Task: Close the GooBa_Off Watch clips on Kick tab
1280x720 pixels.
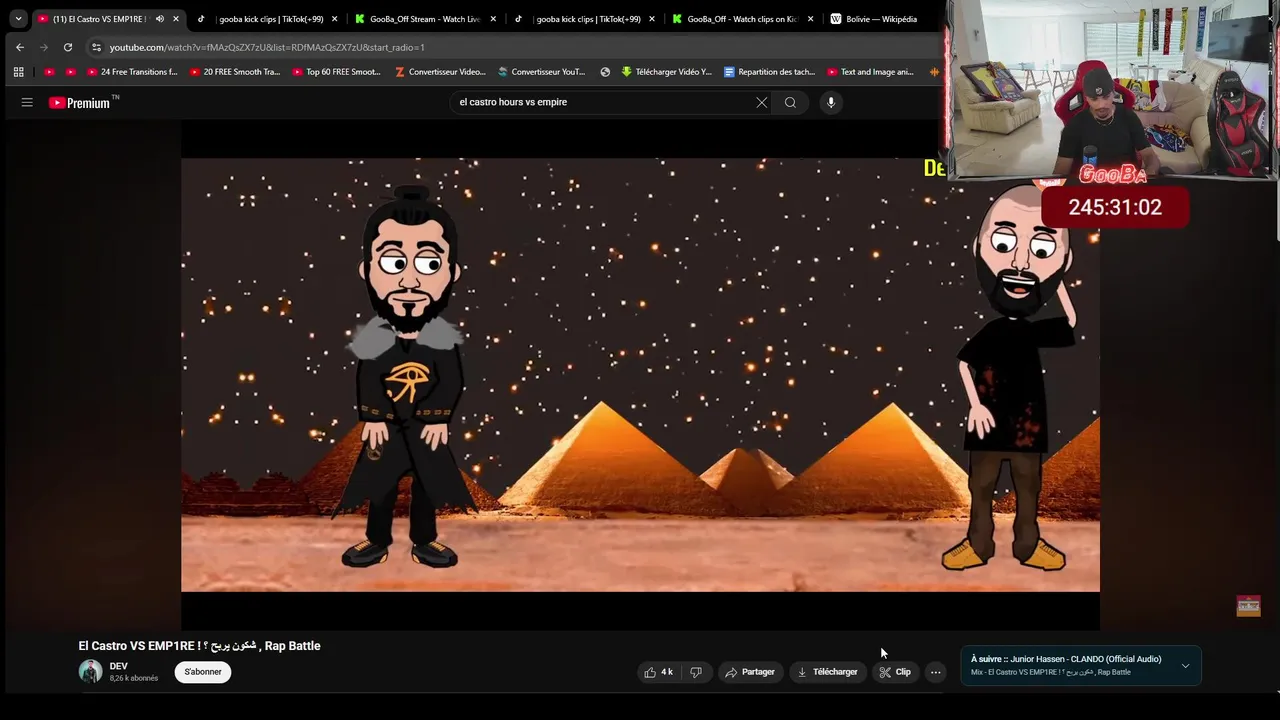Action: click(810, 19)
